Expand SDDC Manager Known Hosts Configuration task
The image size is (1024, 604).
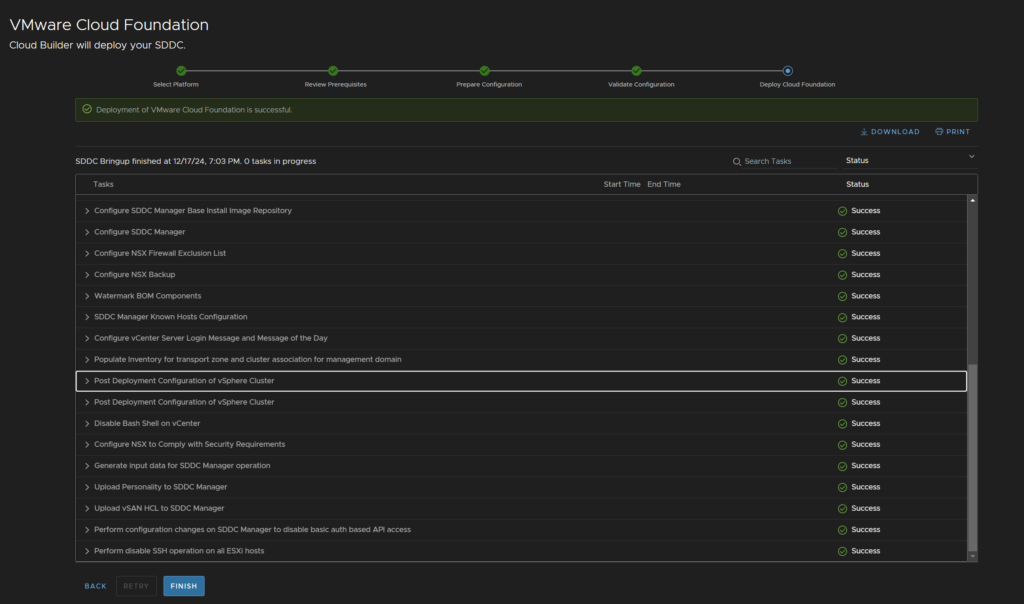coord(87,317)
